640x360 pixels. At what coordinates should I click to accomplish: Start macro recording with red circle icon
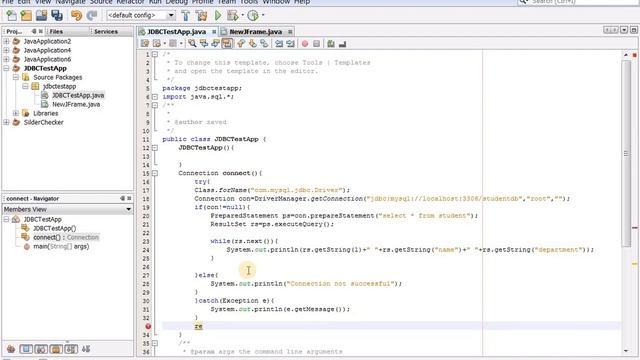[305, 44]
